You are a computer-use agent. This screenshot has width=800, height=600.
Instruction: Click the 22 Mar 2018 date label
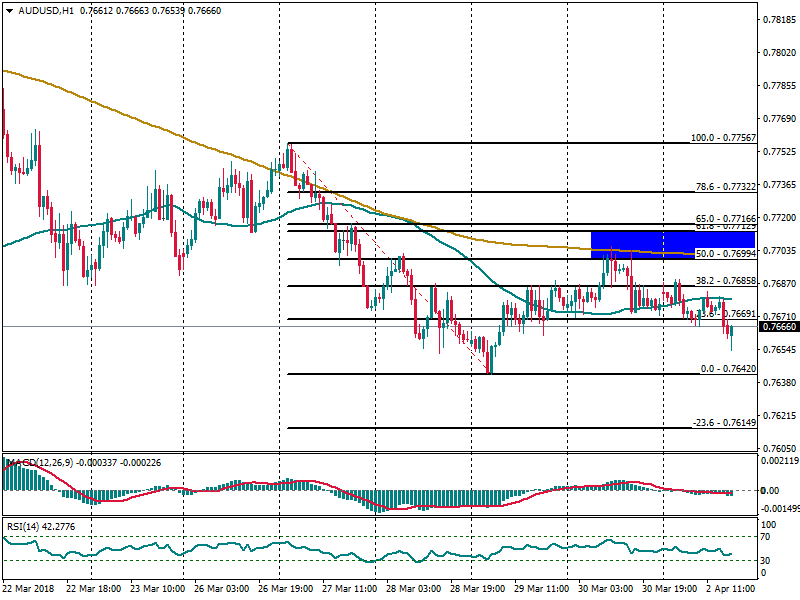[30, 590]
